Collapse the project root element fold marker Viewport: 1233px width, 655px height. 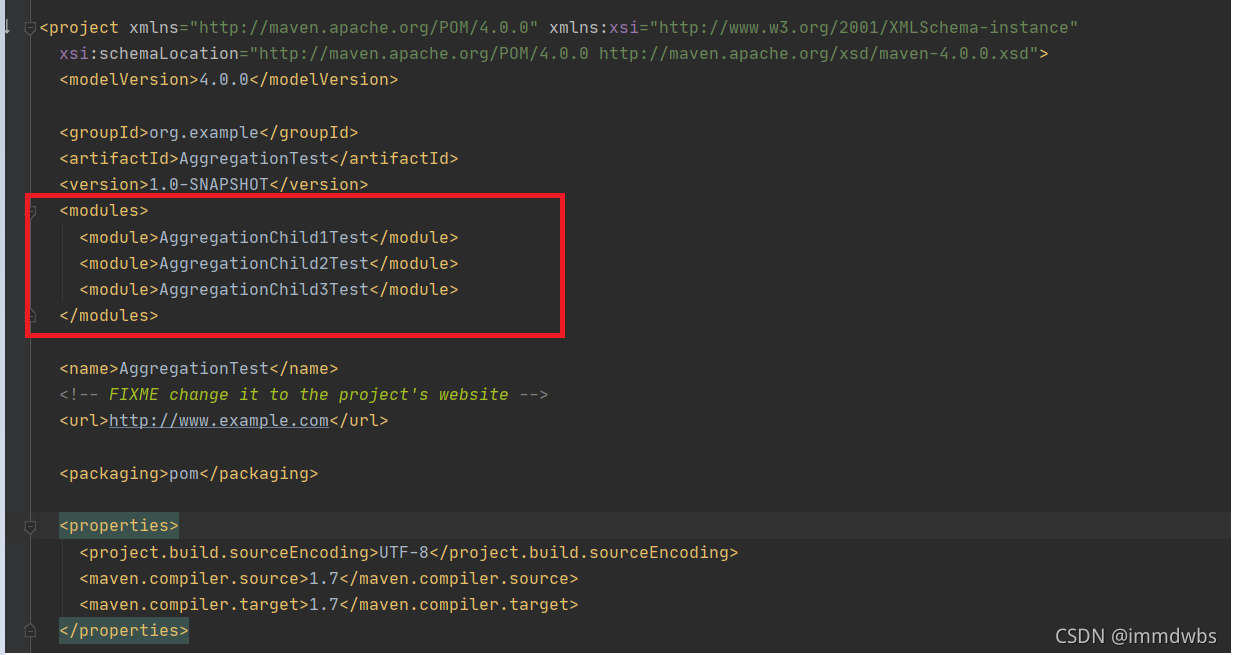31,28
